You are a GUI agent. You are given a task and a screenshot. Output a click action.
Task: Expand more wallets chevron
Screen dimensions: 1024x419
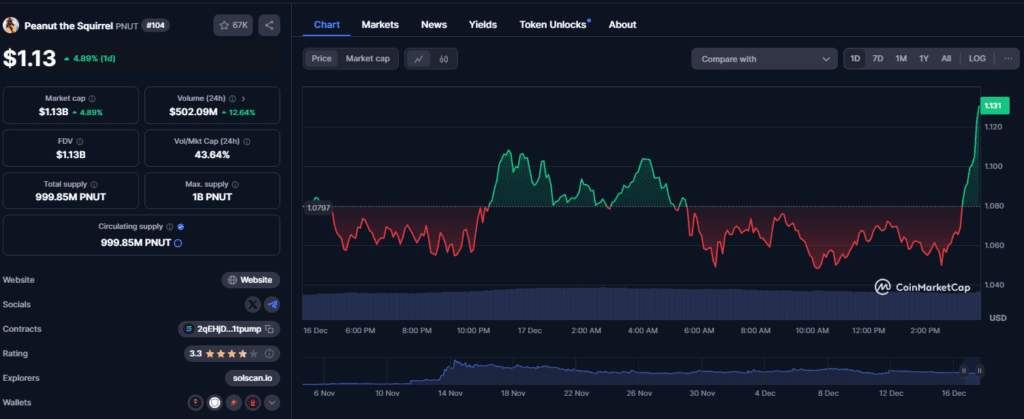pyautogui.click(x=272, y=403)
